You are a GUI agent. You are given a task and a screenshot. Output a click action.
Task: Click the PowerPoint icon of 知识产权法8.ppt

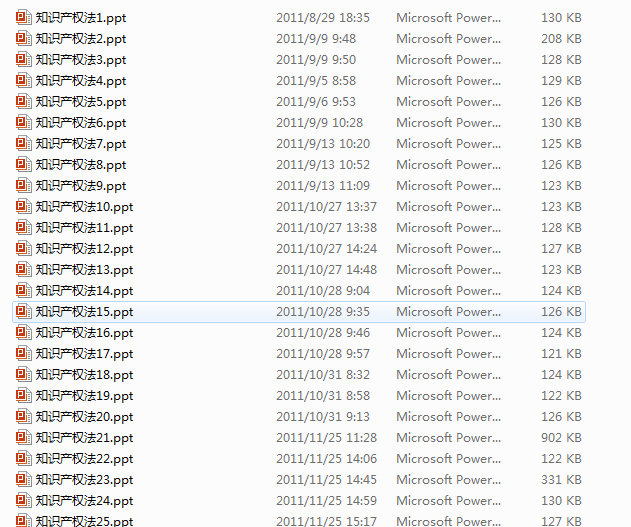pyautogui.click(x=24, y=165)
